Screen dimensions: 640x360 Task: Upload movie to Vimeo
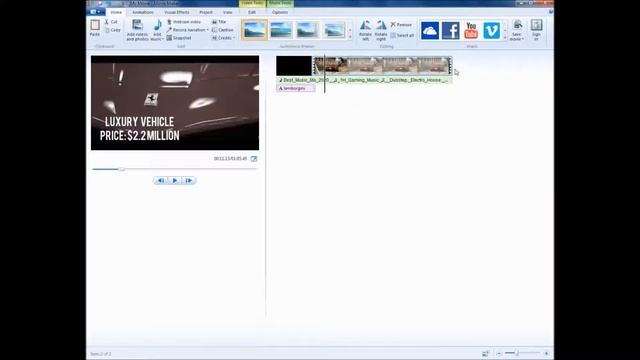pos(491,31)
